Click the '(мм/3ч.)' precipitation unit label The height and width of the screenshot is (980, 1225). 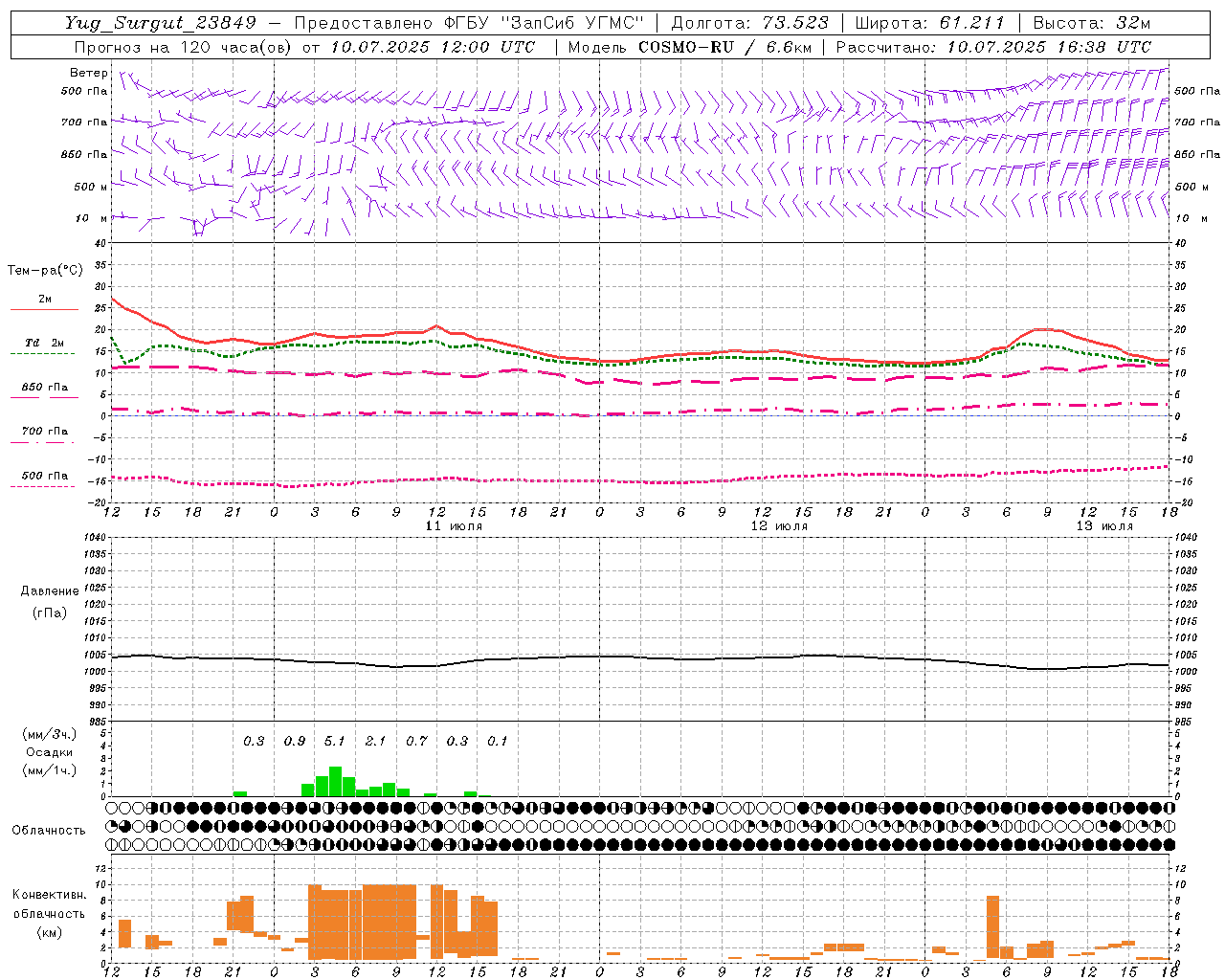click(49, 734)
